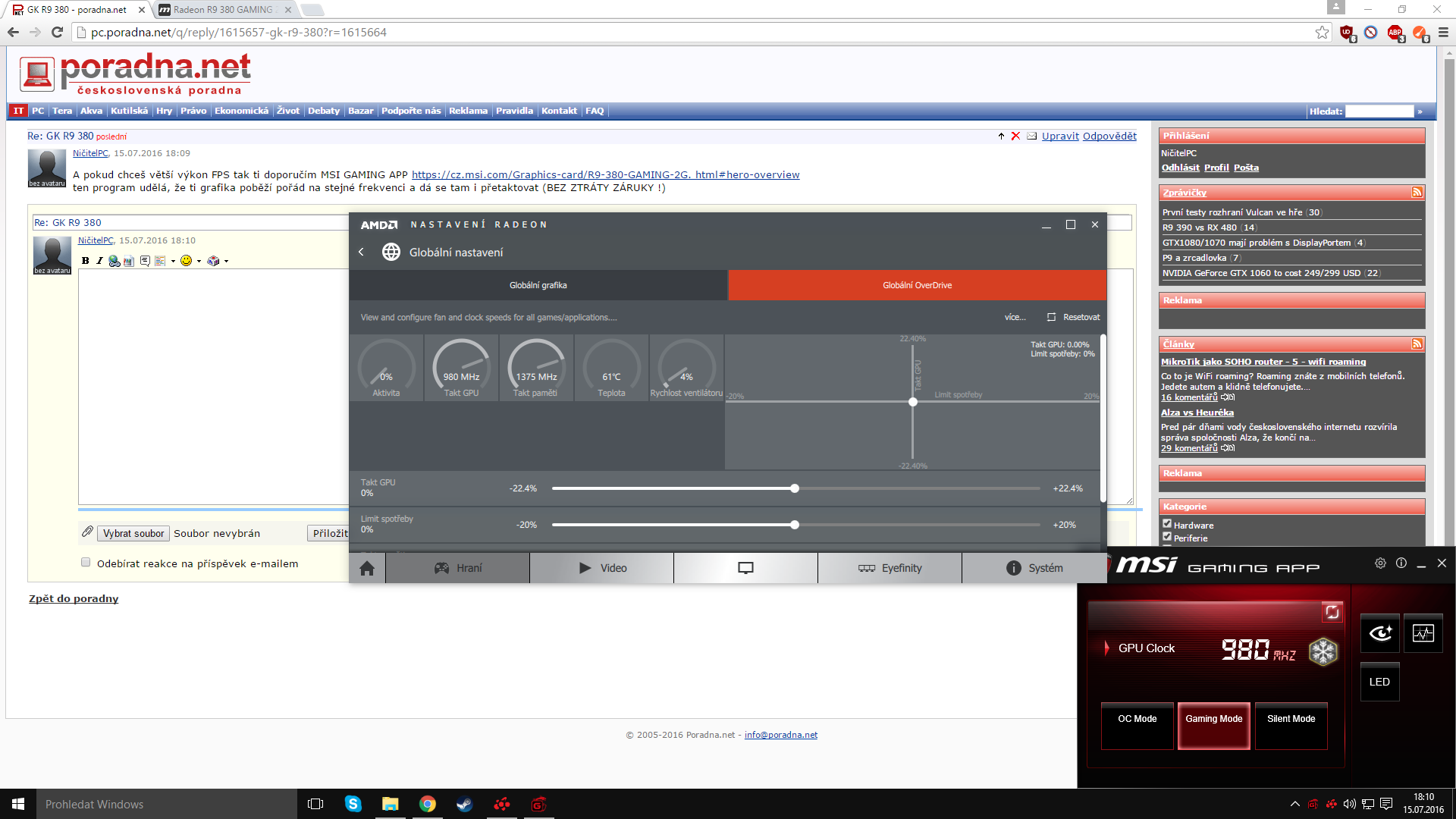
Task: Click the Bold formatting button
Action: [x=86, y=261]
